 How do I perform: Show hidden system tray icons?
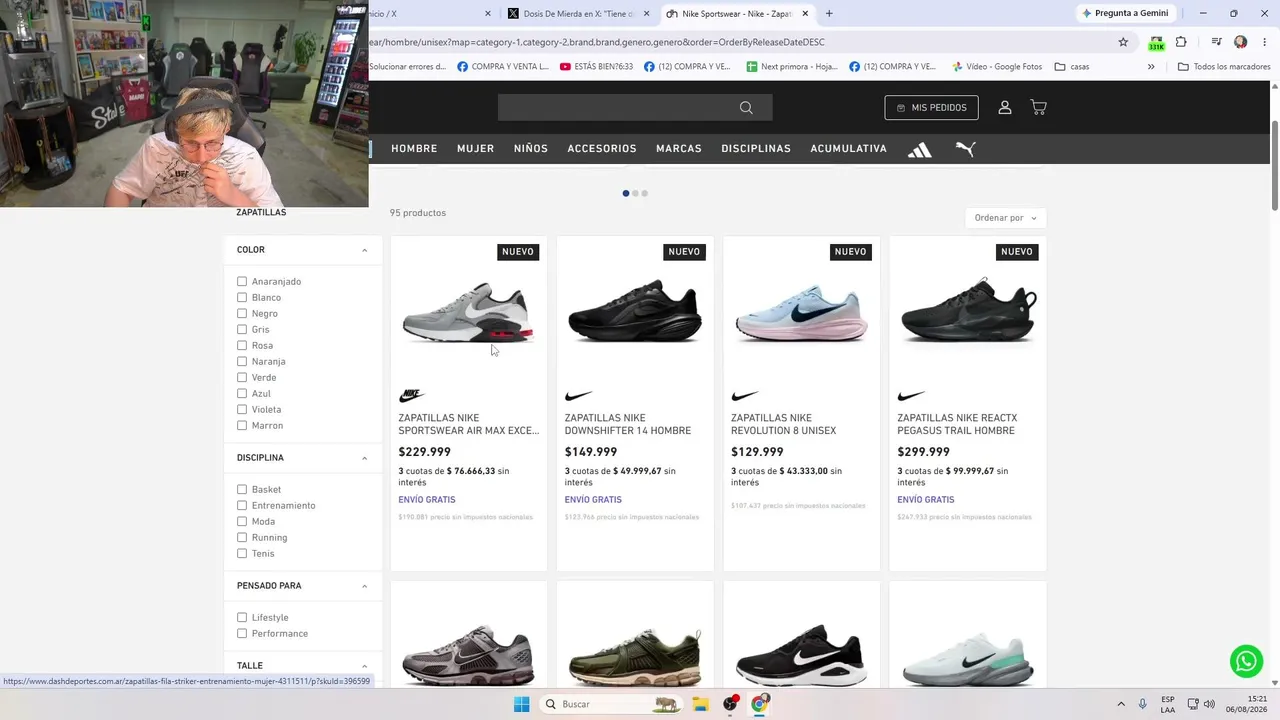[x=1121, y=704]
